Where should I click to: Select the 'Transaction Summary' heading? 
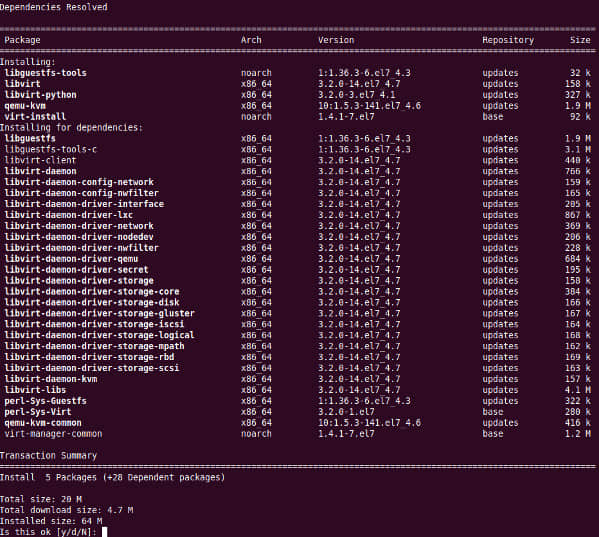pos(49,455)
